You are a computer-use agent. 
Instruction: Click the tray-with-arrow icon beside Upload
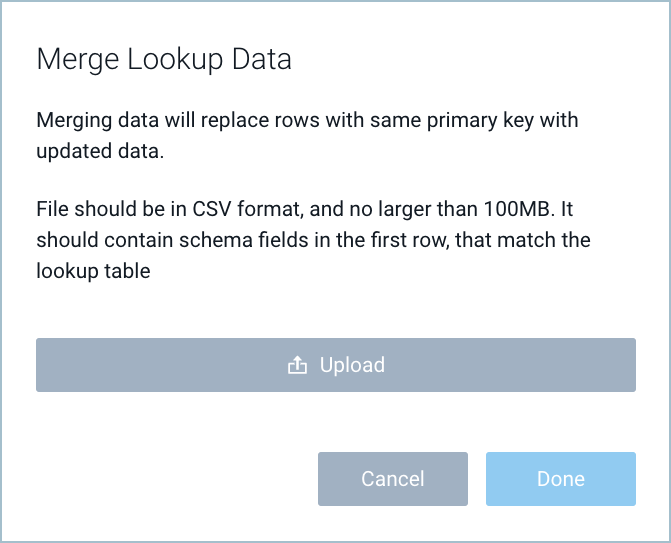pyautogui.click(x=297, y=366)
